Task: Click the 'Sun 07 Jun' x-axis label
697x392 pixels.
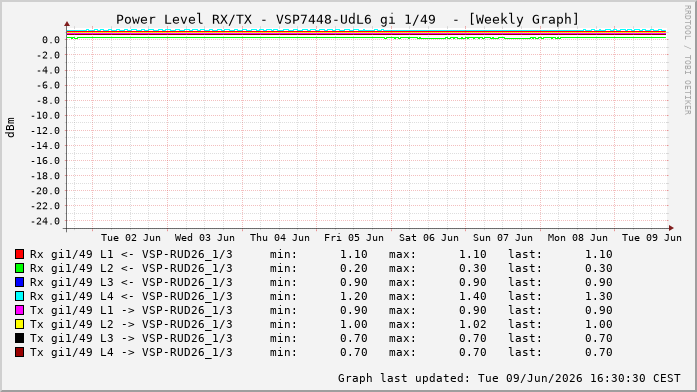Action: (x=503, y=238)
